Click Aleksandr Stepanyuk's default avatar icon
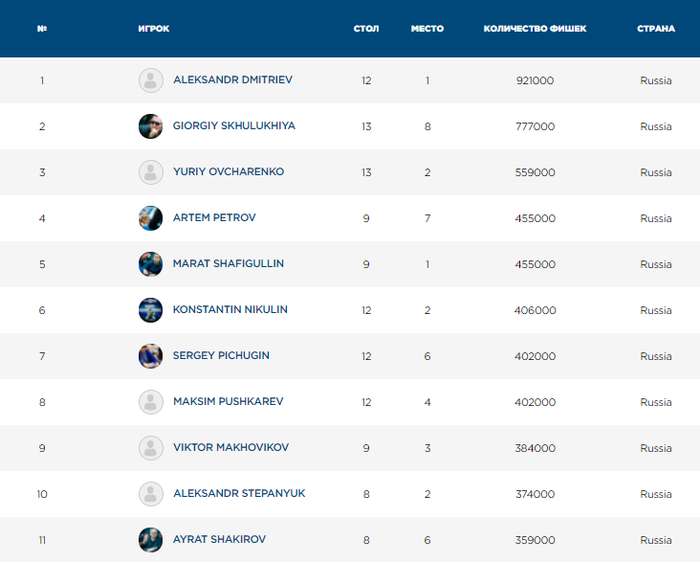The width and height of the screenshot is (700, 562). click(x=150, y=494)
